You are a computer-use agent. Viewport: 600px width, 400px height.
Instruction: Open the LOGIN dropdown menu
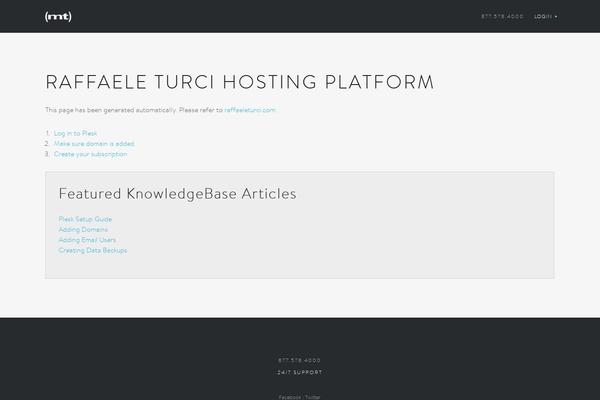(546, 16)
